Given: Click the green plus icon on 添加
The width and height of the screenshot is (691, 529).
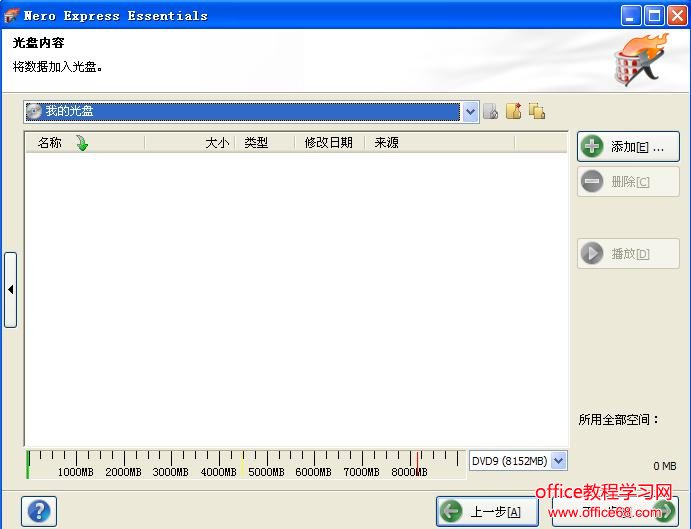Looking at the screenshot, I should tap(592, 146).
